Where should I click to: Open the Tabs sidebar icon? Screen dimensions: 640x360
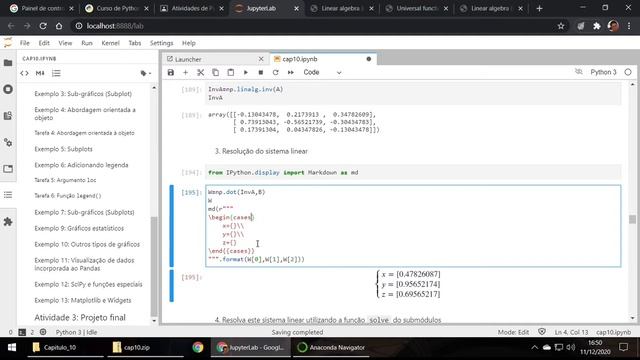pos(8,169)
